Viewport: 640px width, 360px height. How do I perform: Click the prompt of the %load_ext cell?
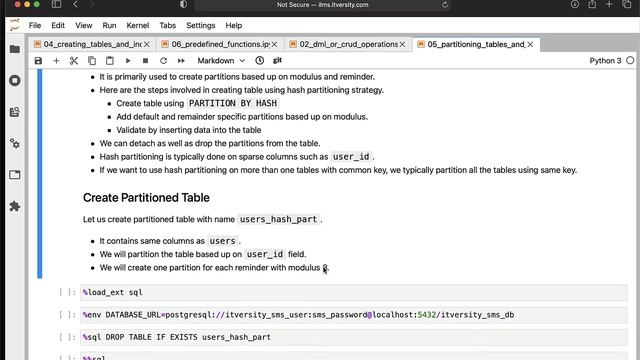pyautogui.click(x=67, y=292)
